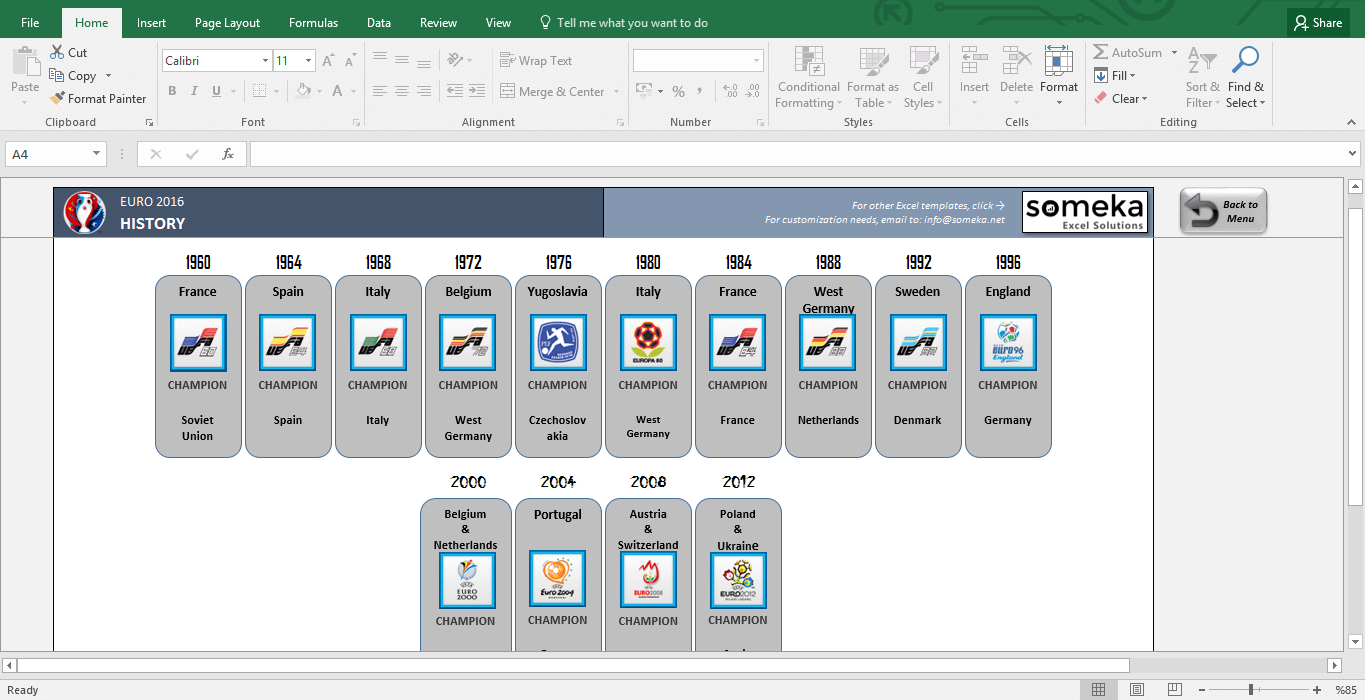Click the Fill button in Editing group

tap(1115, 76)
